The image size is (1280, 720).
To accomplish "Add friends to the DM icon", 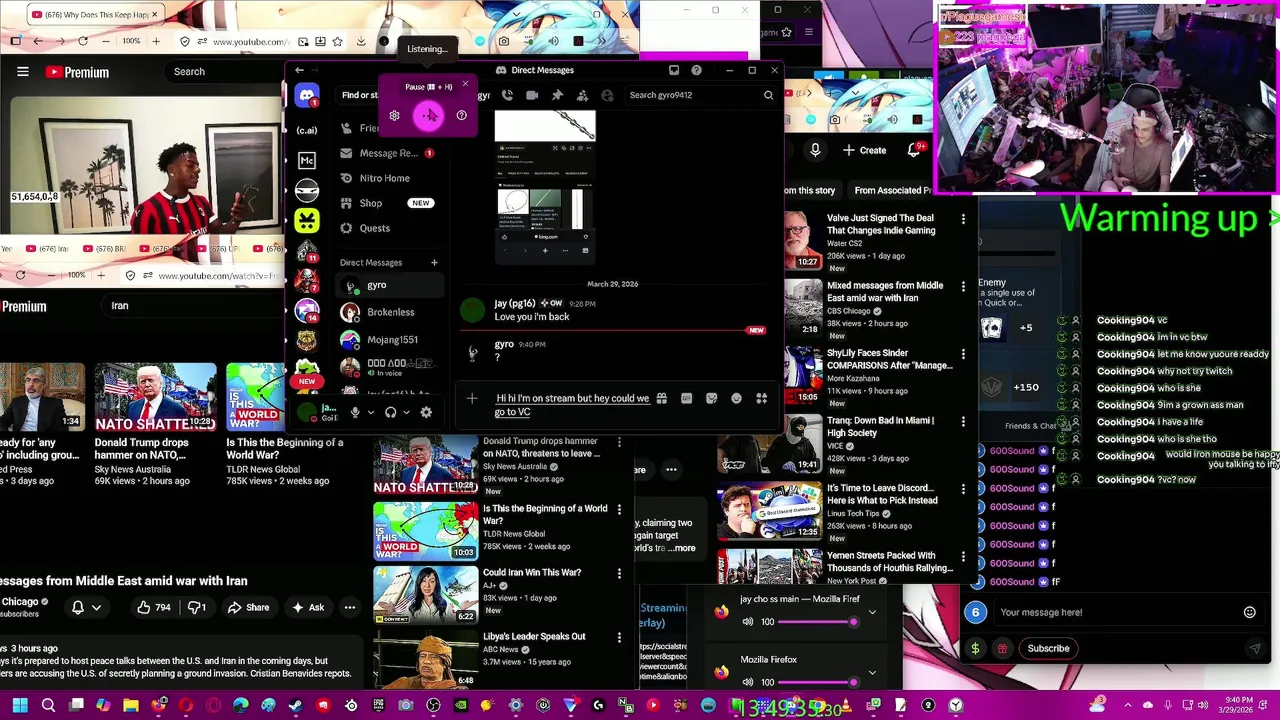I will tap(582, 95).
